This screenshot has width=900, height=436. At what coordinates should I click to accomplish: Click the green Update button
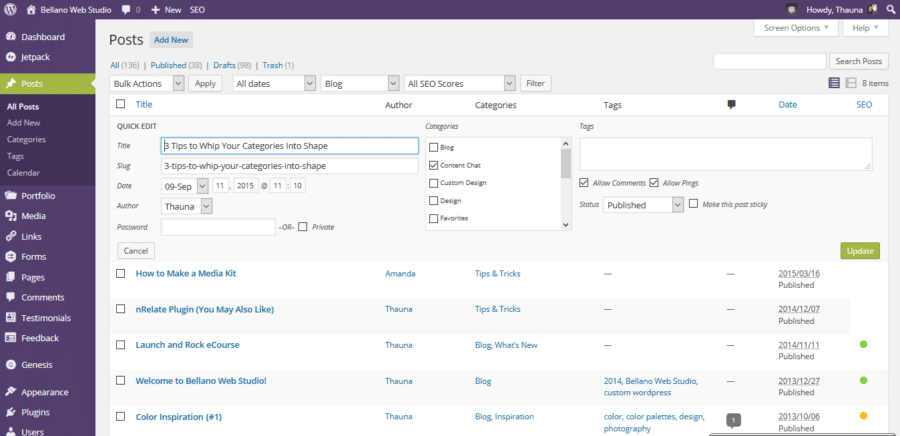coord(860,251)
